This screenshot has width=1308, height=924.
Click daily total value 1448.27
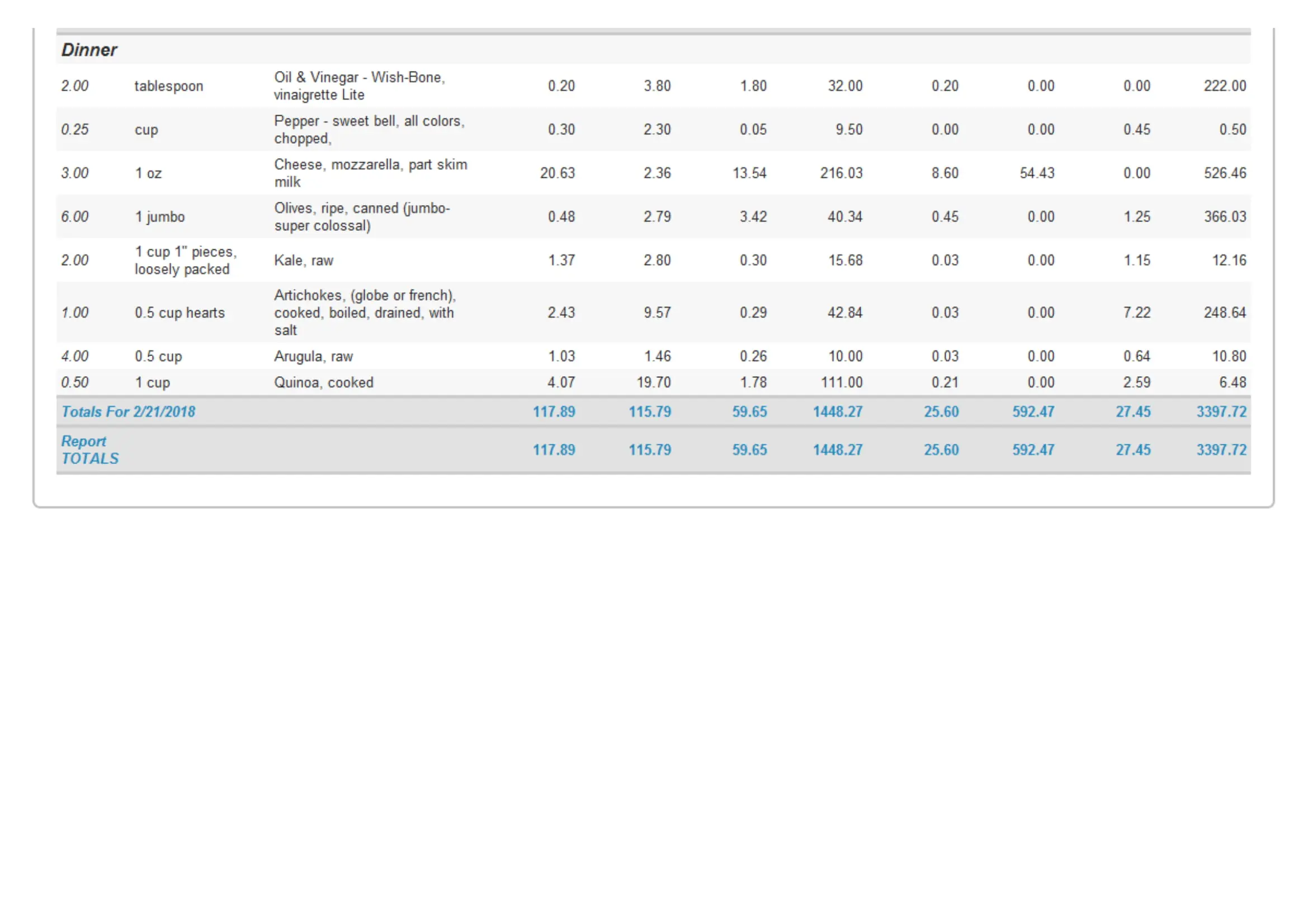[837, 411]
